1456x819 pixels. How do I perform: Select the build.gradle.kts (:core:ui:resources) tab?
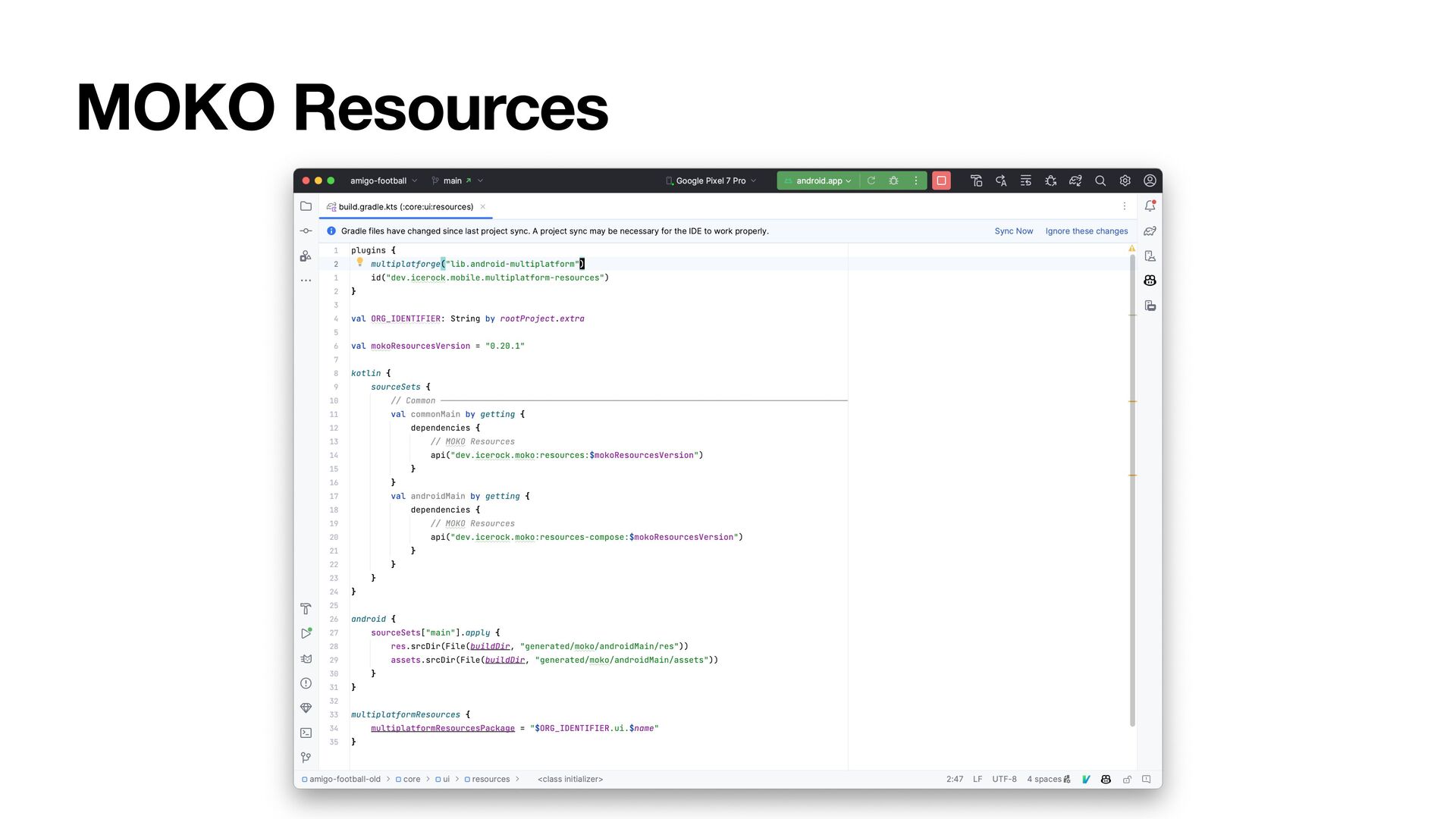[x=406, y=206]
